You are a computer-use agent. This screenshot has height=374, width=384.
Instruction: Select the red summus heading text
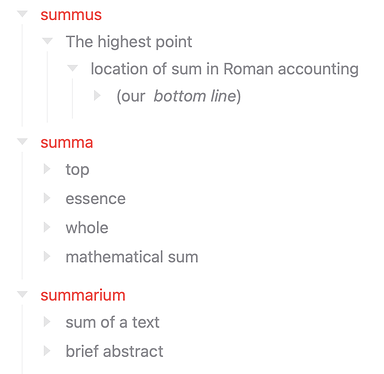[71, 15]
